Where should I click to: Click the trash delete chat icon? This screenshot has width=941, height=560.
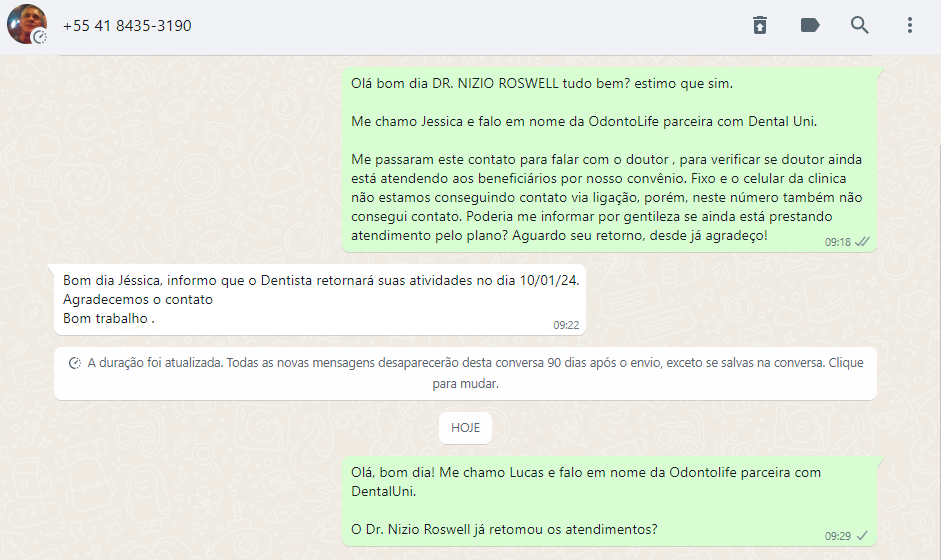click(760, 25)
